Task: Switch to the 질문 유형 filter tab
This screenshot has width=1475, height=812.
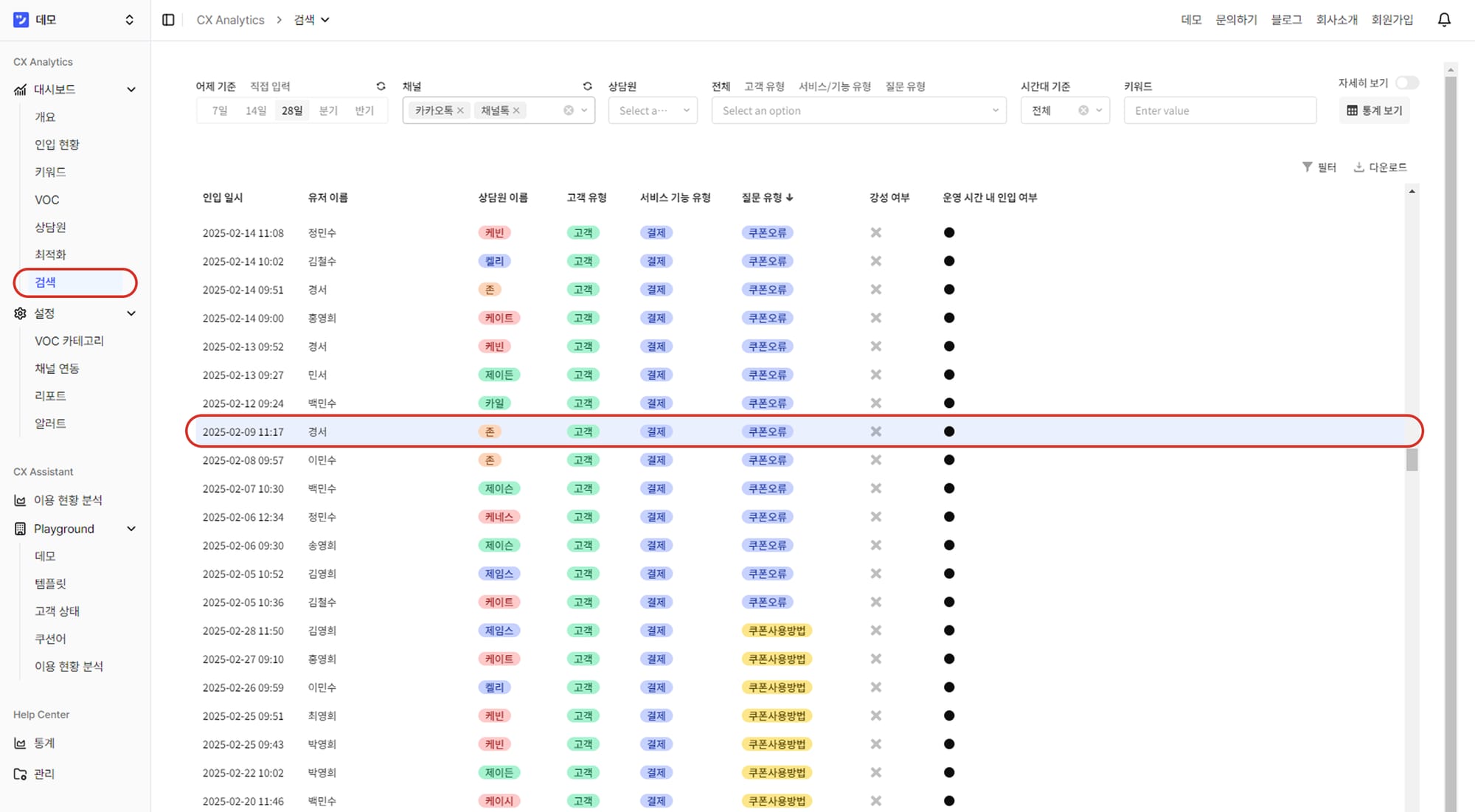Action: pyautogui.click(x=905, y=86)
